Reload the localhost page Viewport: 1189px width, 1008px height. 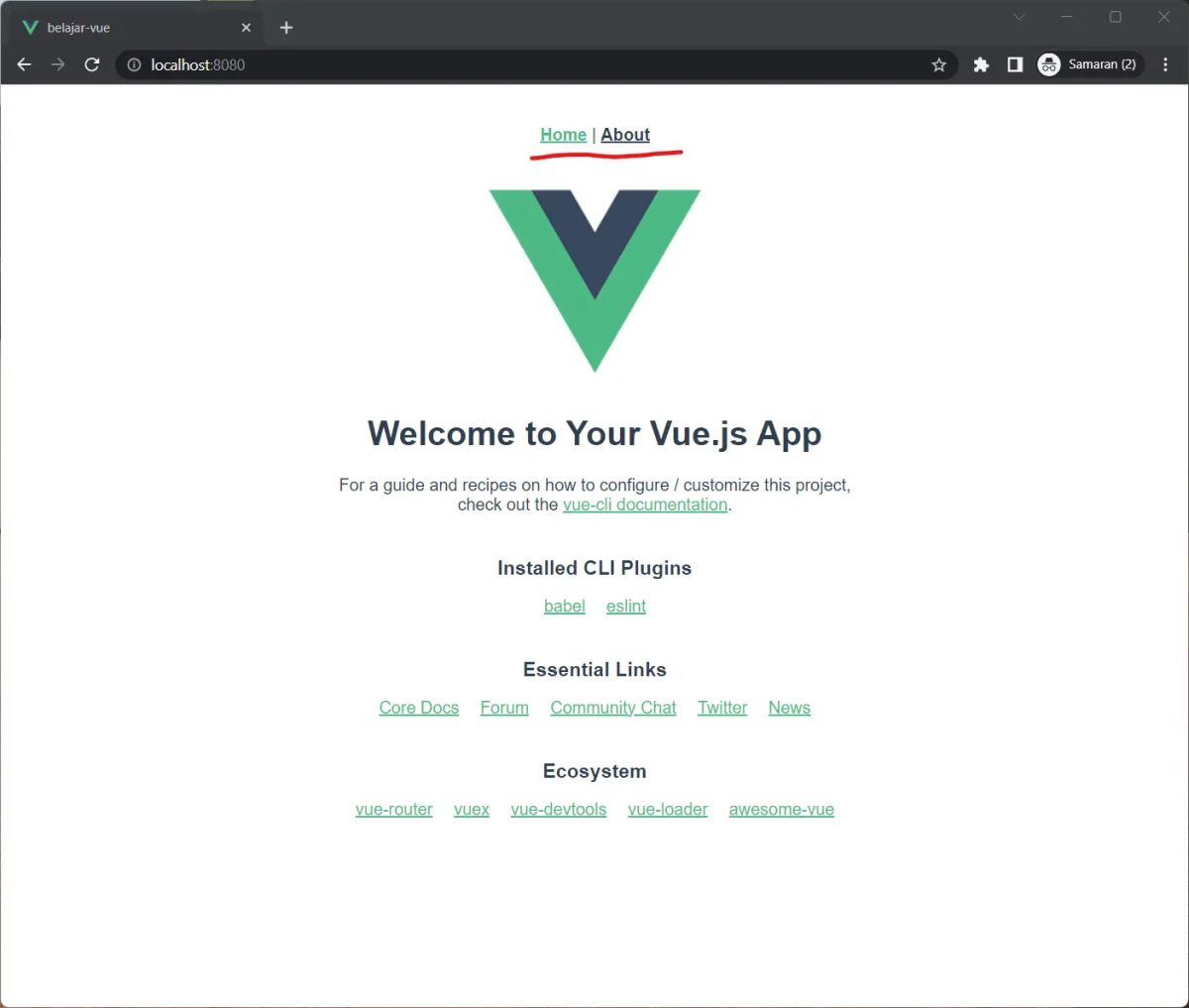92,64
